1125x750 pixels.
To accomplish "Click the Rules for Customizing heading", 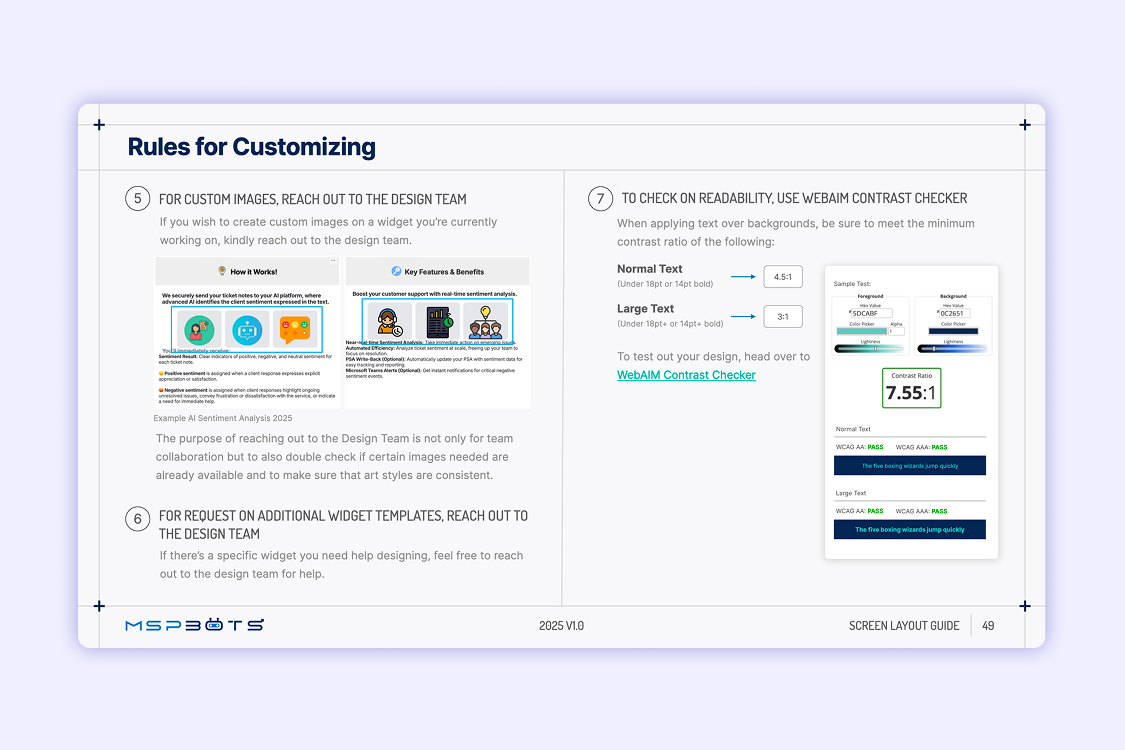I will click(x=251, y=147).
